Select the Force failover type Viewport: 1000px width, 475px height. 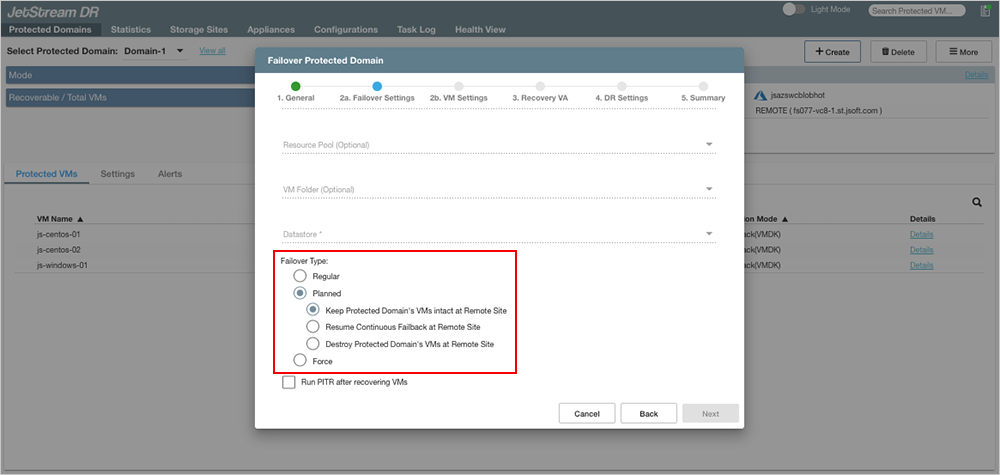point(300,361)
